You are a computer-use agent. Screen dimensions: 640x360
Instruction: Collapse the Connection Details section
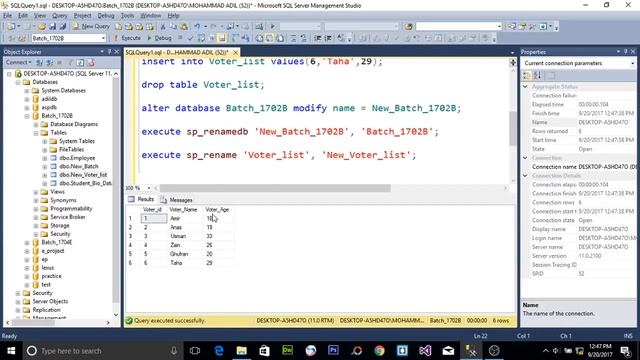(525, 176)
